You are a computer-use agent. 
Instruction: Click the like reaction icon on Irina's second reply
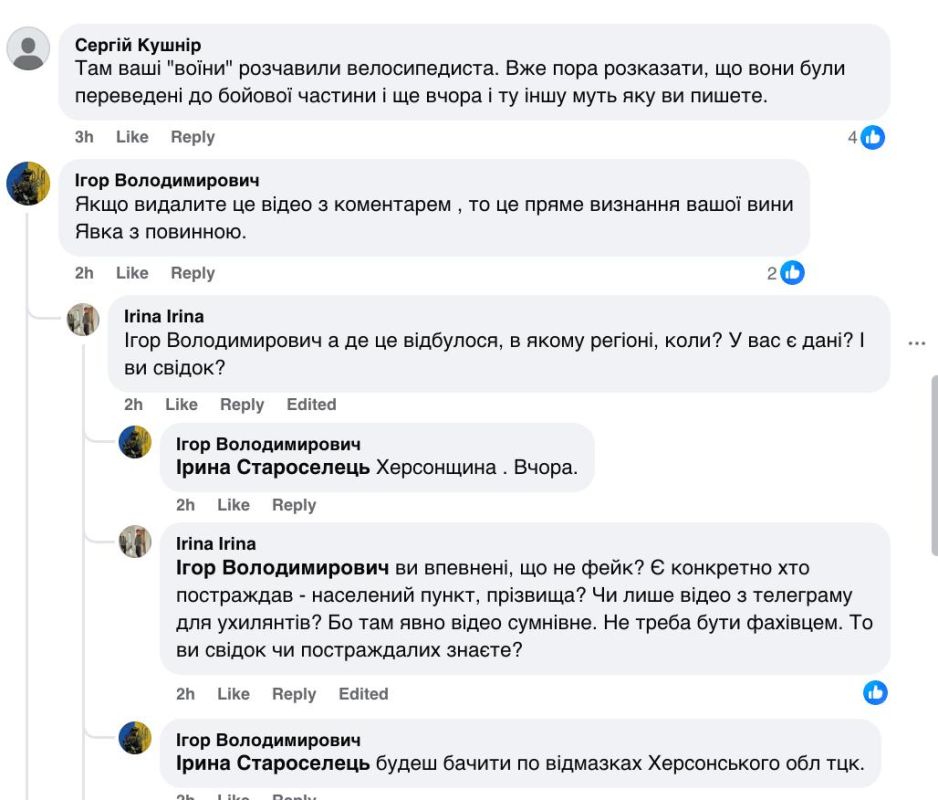pyautogui.click(x=875, y=692)
